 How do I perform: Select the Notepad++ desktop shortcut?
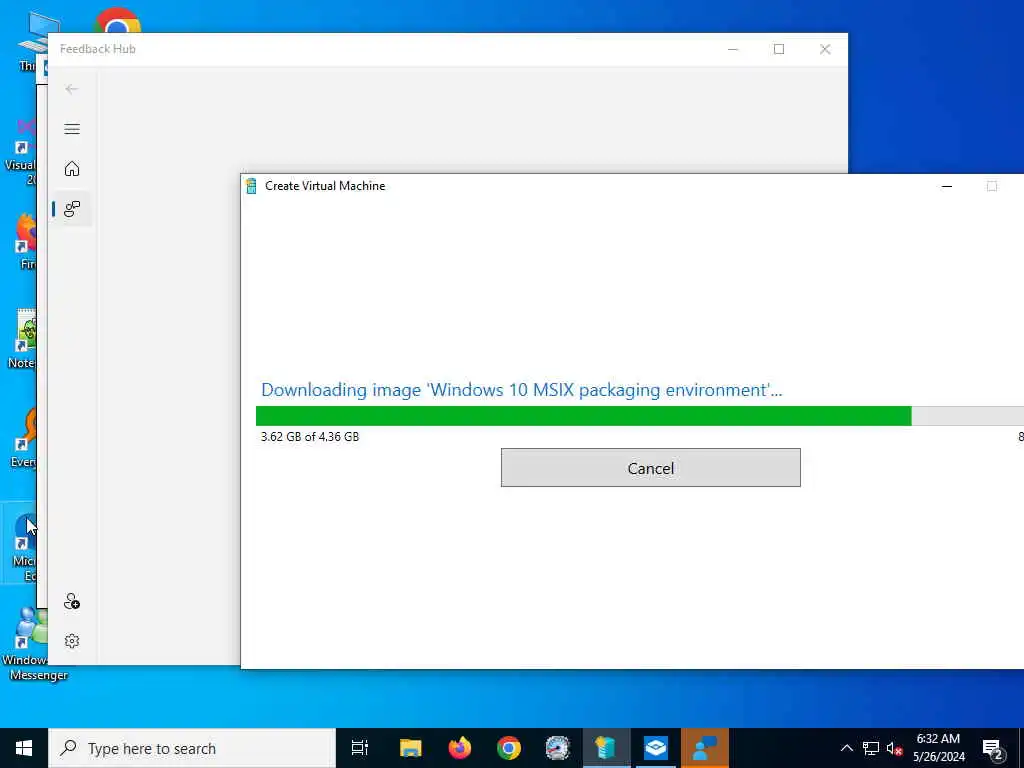pos(24,340)
